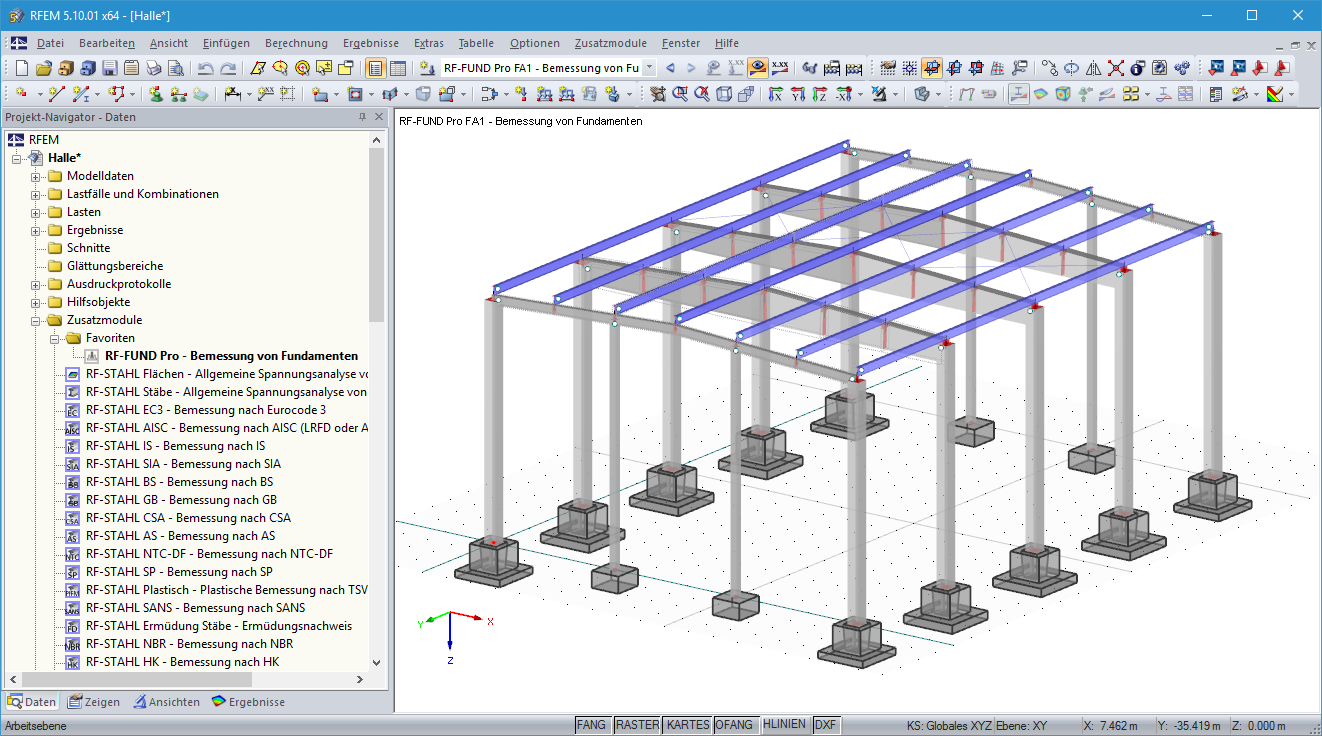
Task: Expand the Ausdruckprotokolle folder
Action: (36, 284)
